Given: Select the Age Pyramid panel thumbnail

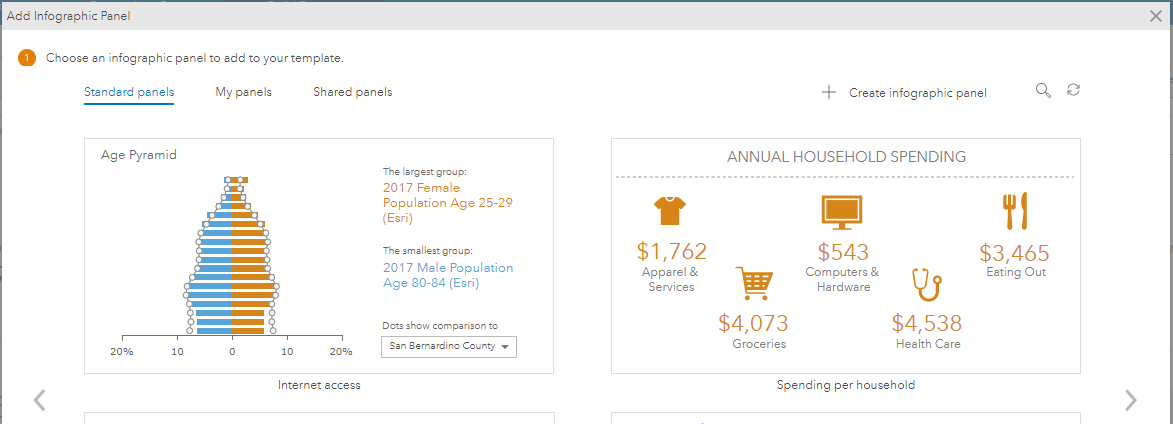Looking at the screenshot, I should (318, 256).
